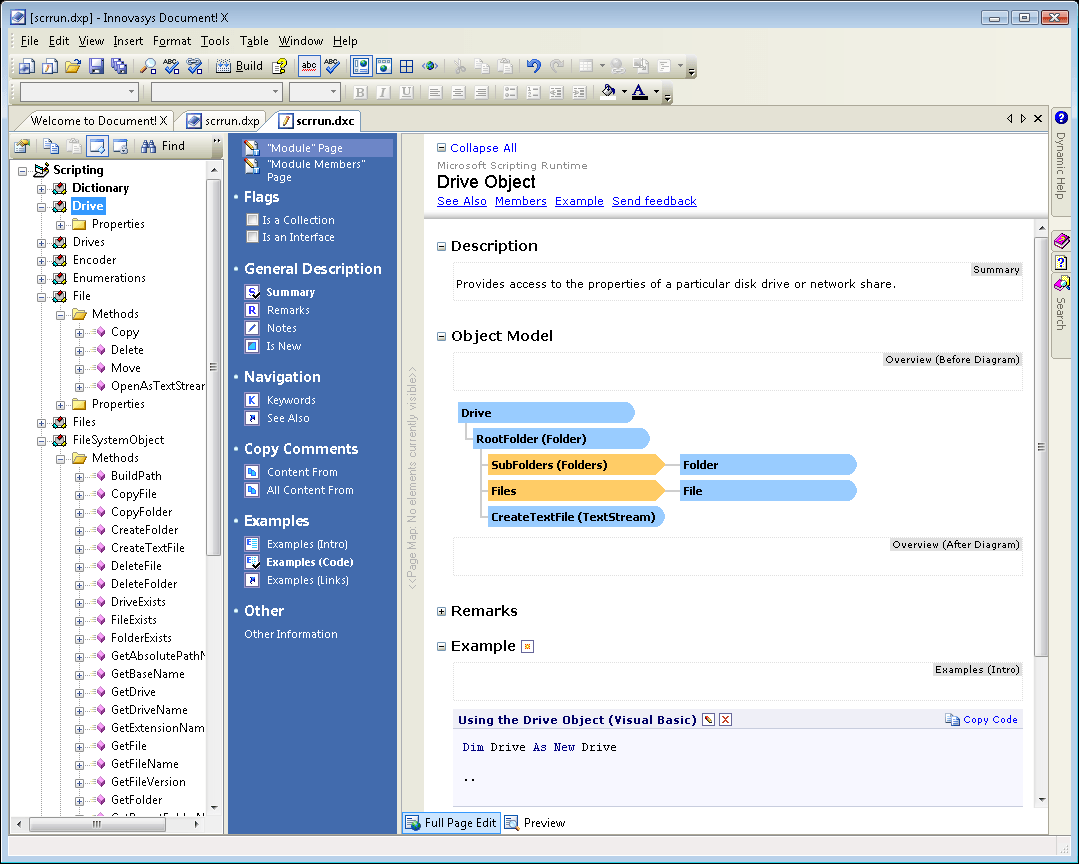This screenshot has height=864, width=1079.
Task: Click the copy page icon above the tree
Action: tap(50, 146)
